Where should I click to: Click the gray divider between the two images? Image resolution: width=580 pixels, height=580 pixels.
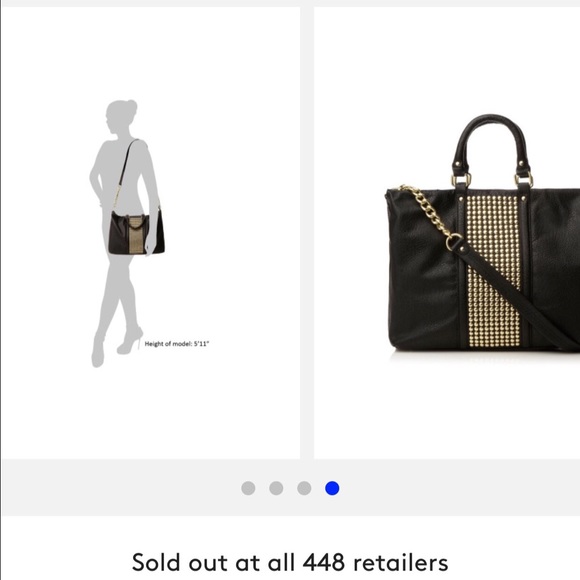[307, 233]
